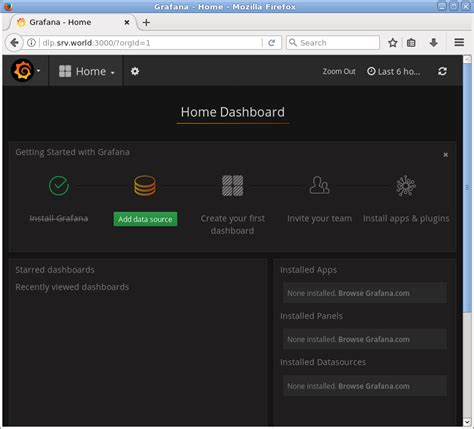Open the bookmarks library icon

(x=411, y=43)
